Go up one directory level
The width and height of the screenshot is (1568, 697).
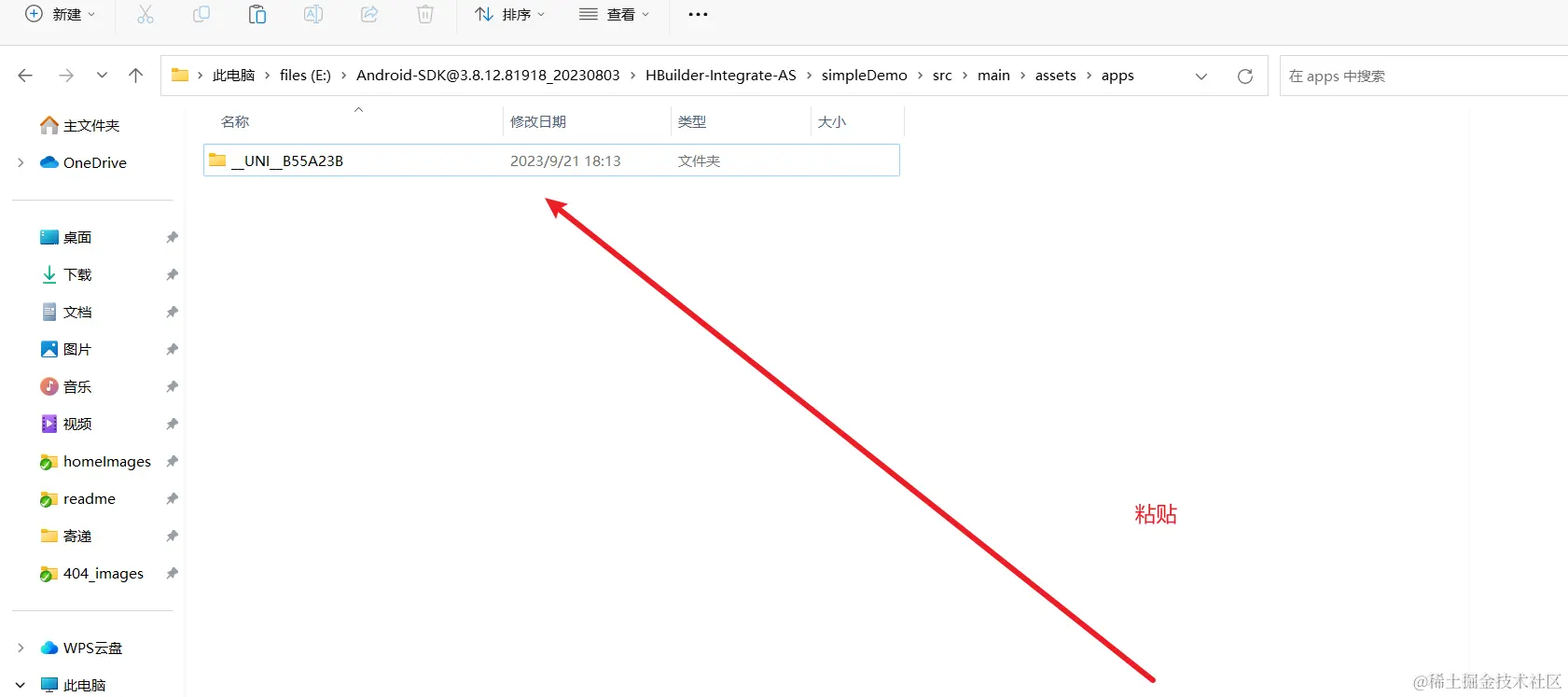coord(136,76)
